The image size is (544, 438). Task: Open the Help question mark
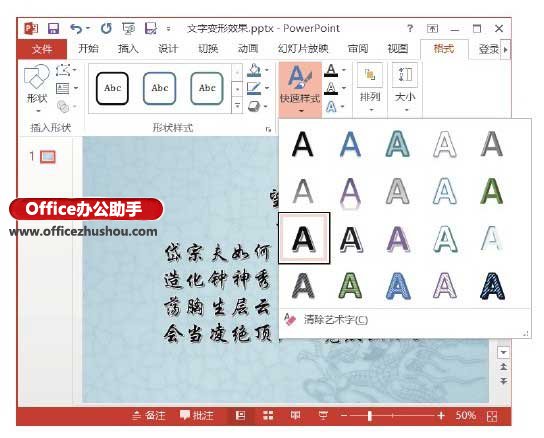point(410,28)
